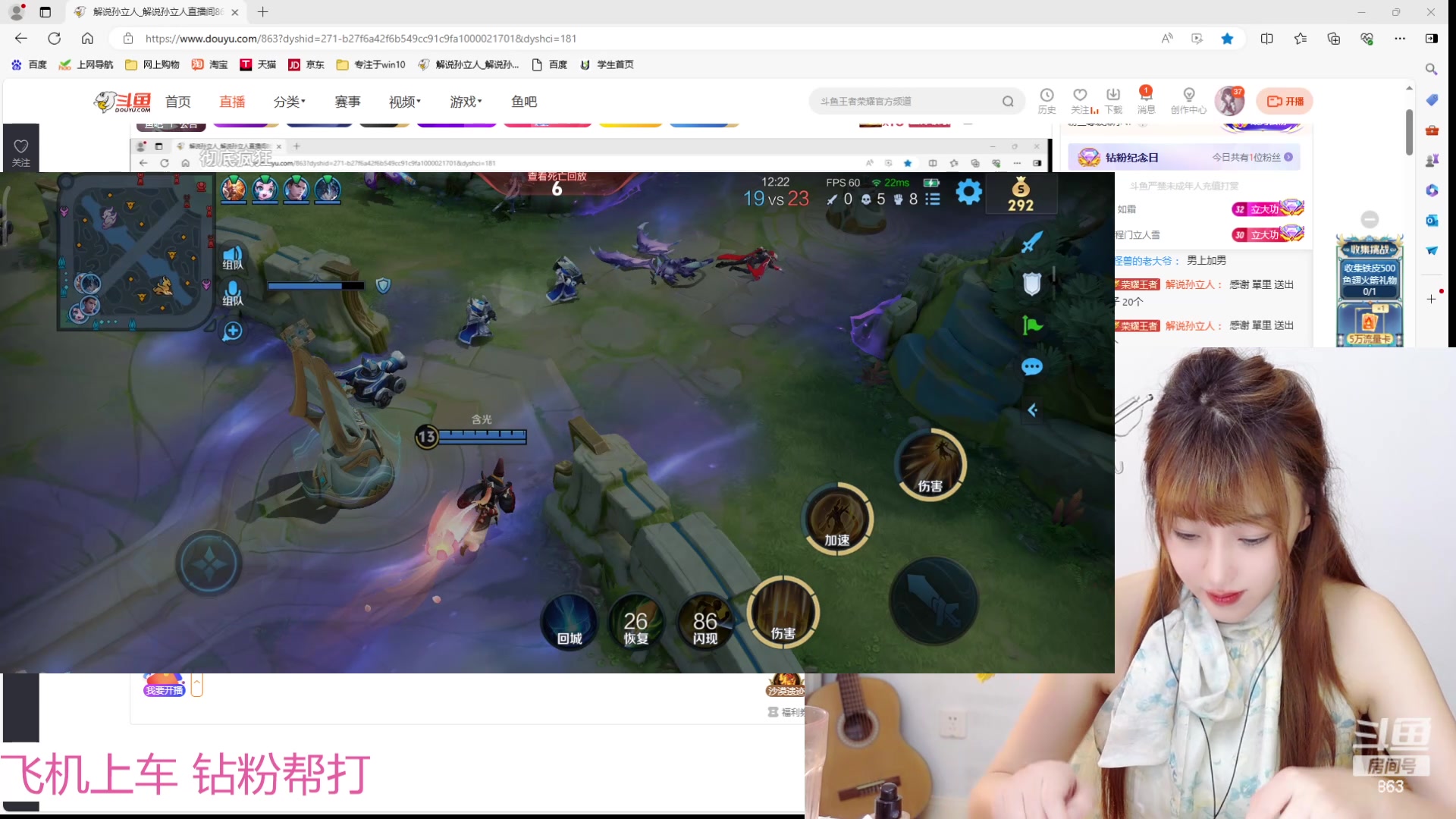The image size is (1456, 819).
Task: Open the in-game chat bubble icon
Action: point(1032,367)
